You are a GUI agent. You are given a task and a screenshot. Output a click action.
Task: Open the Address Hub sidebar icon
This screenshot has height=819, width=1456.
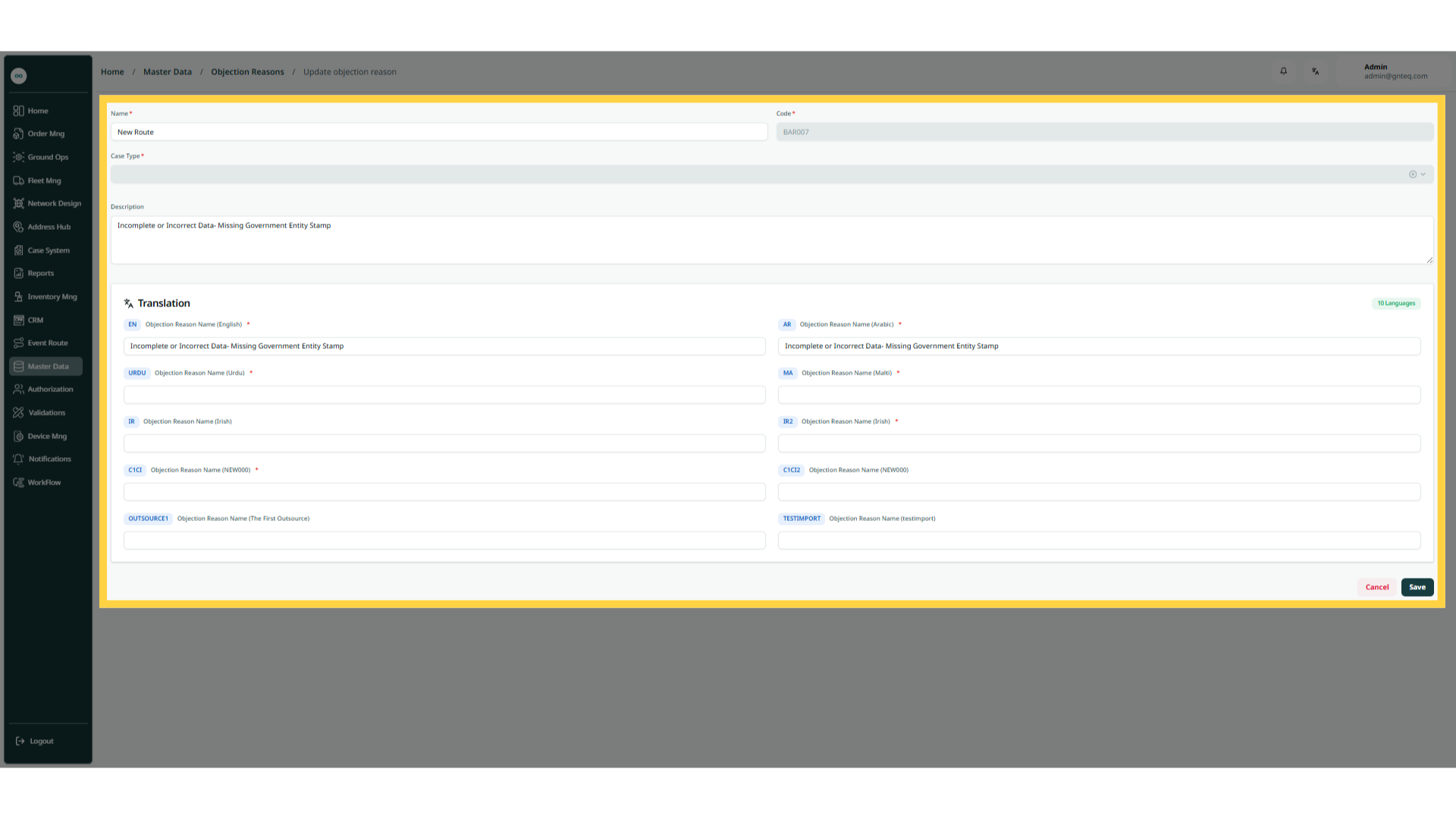[18, 227]
